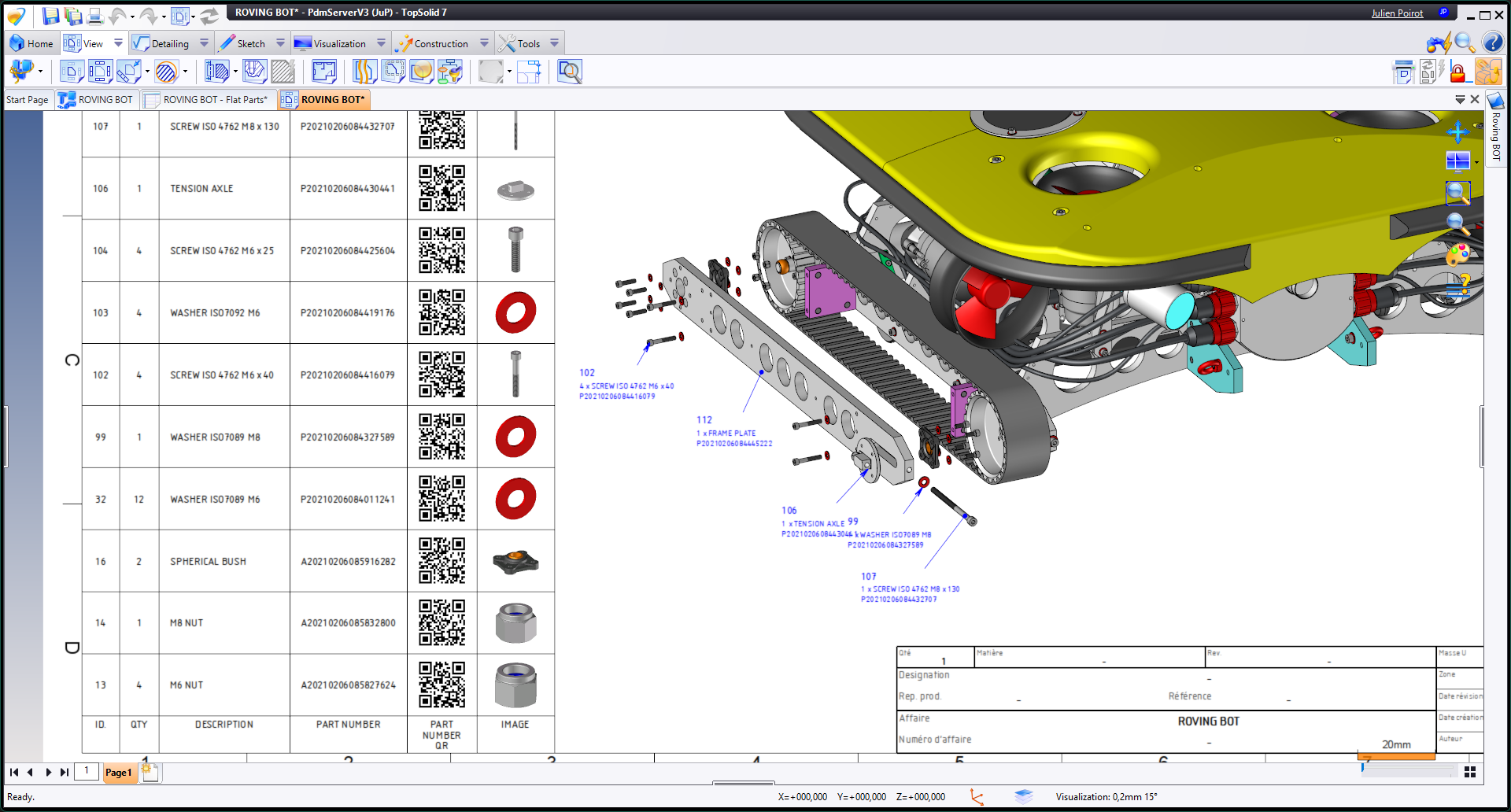Click the color palette rendering icon
The image size is (1511, 812).
tap(1457, 254)
